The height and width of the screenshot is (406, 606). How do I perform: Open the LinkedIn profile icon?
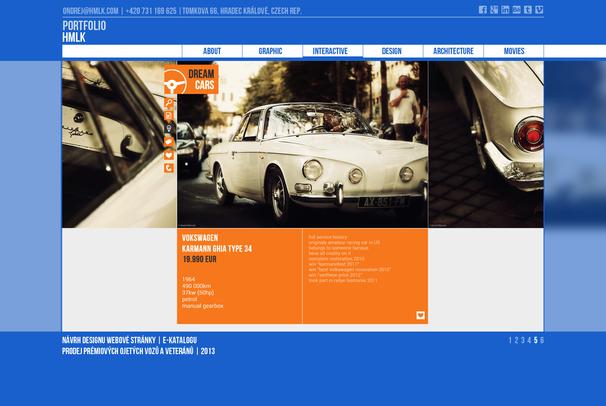505,10
